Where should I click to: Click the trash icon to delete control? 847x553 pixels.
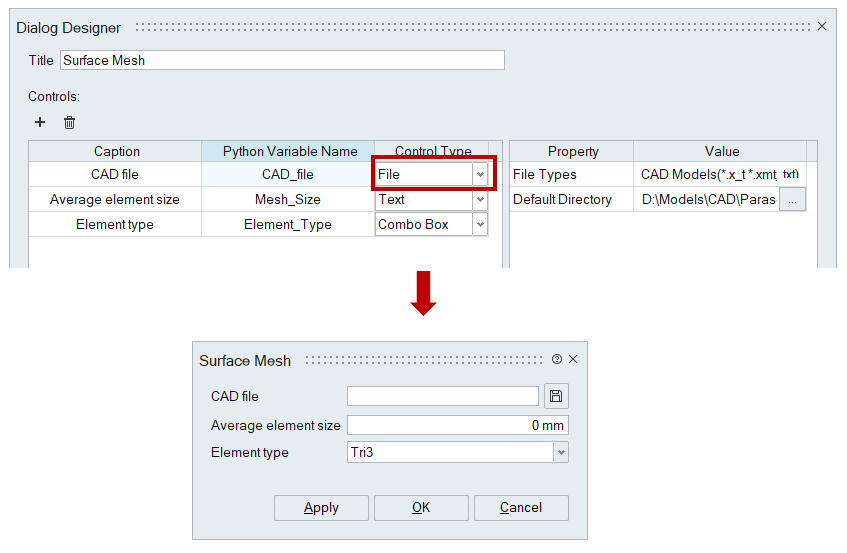pos(69,123)
